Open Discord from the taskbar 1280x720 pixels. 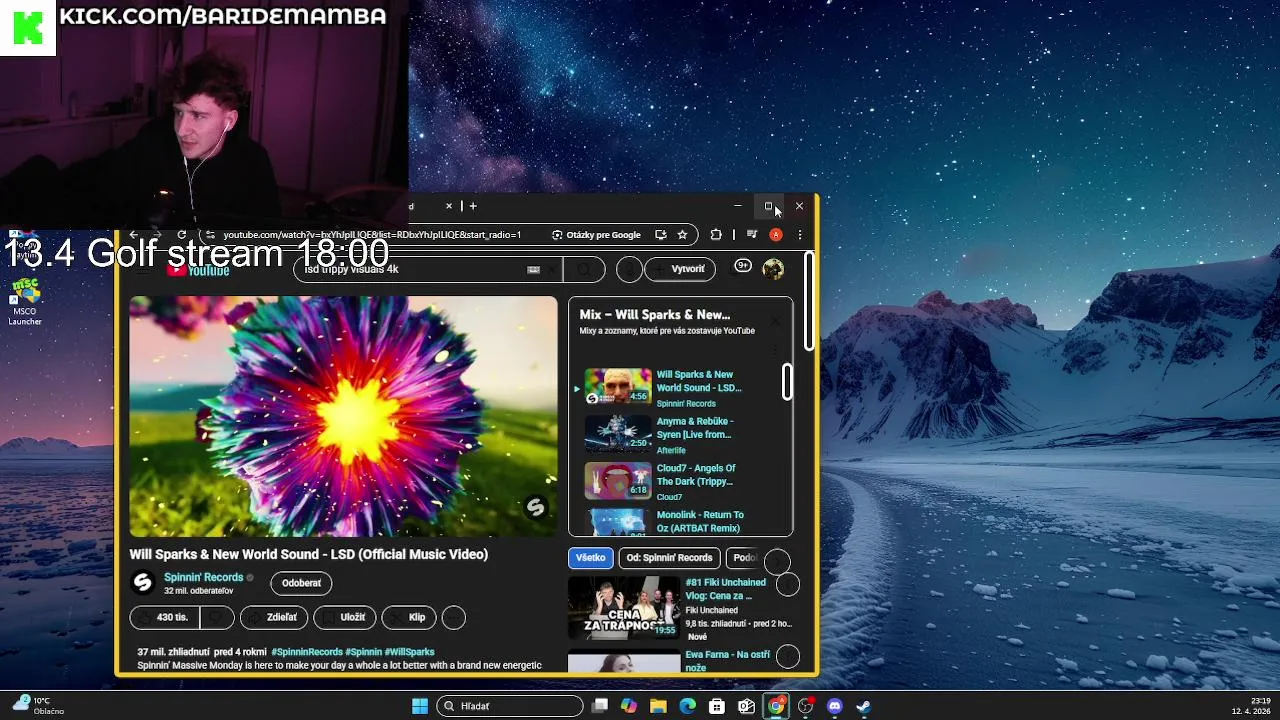coord(835,706)
